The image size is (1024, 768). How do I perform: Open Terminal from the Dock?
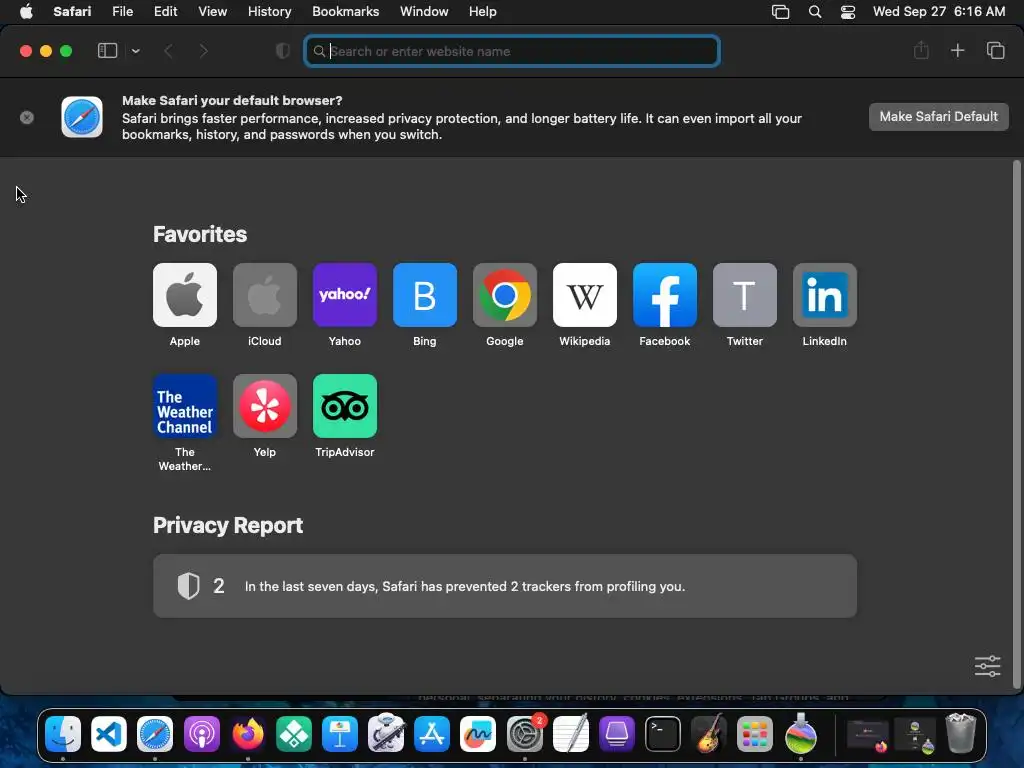663,733
